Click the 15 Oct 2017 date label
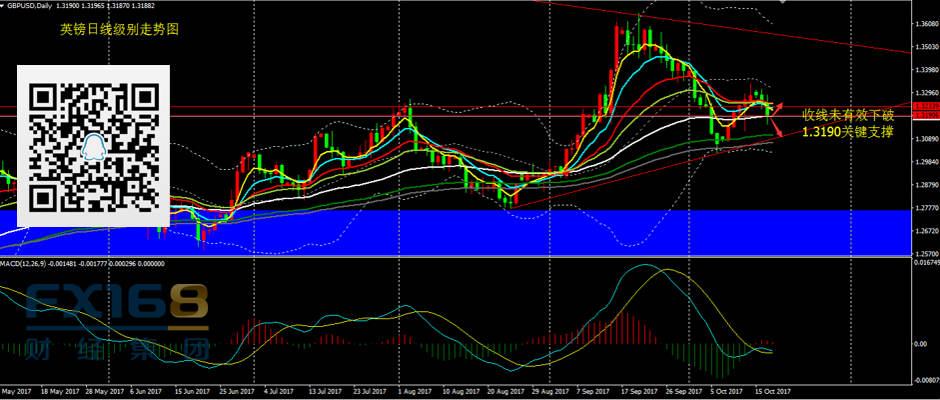The height and width of the screenshot is (400, 940). coord(771,391)
